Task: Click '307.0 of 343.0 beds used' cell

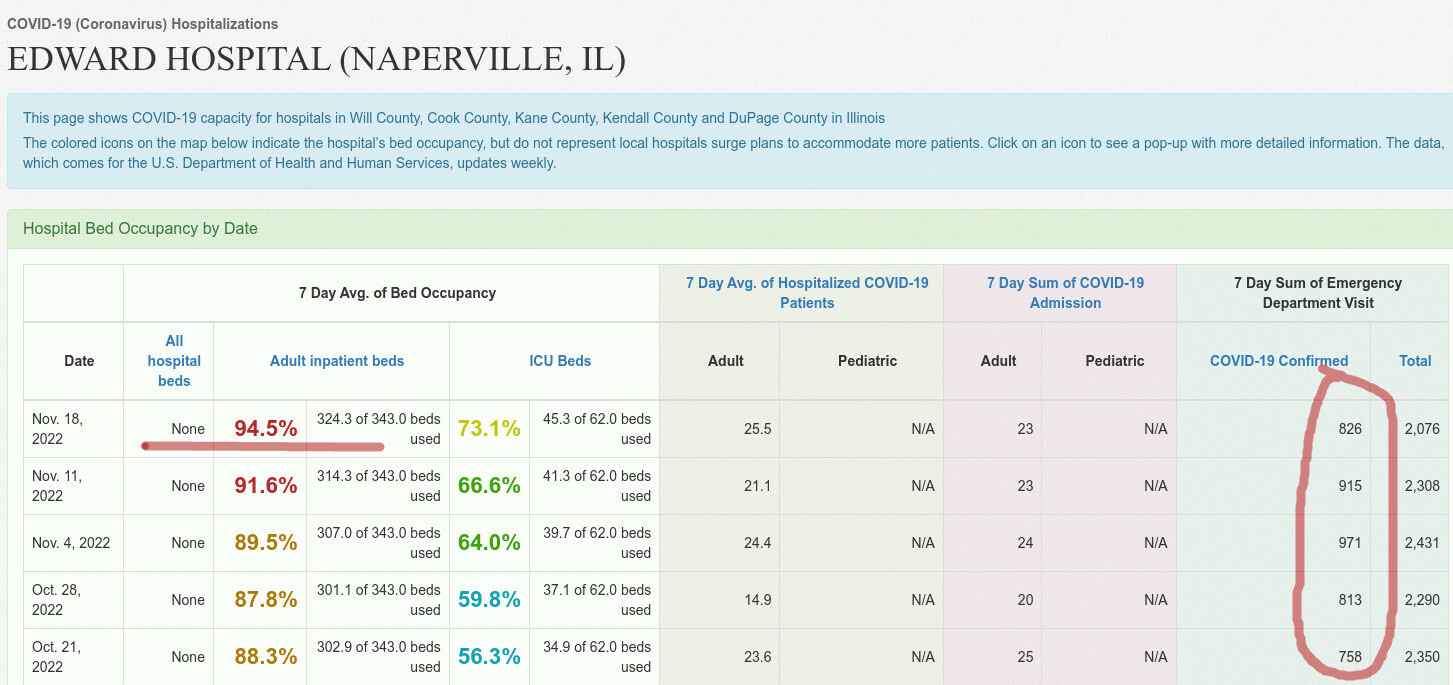Action: [x=378, y=543]
